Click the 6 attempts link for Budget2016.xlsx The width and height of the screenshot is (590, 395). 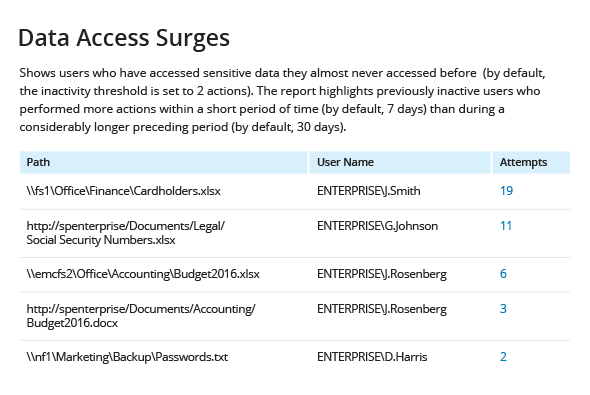click(503, 273)
